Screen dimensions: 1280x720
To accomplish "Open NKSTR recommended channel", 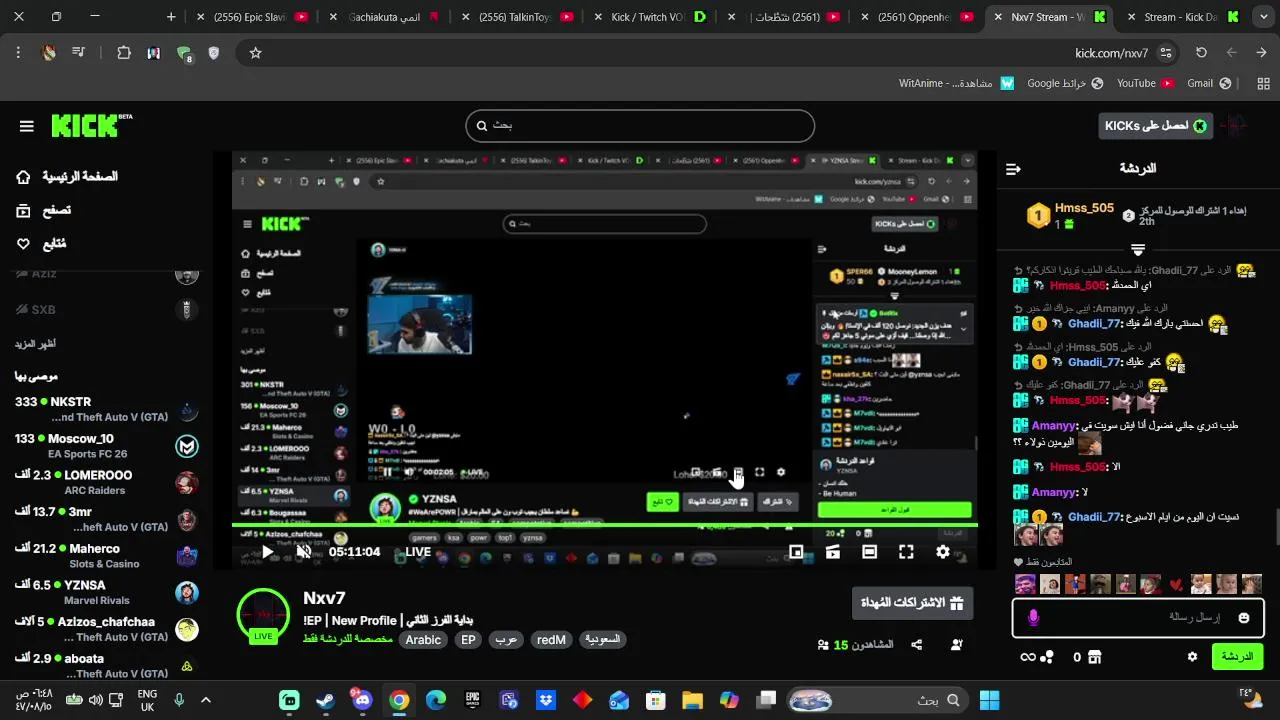I will (x=106, y=409).
